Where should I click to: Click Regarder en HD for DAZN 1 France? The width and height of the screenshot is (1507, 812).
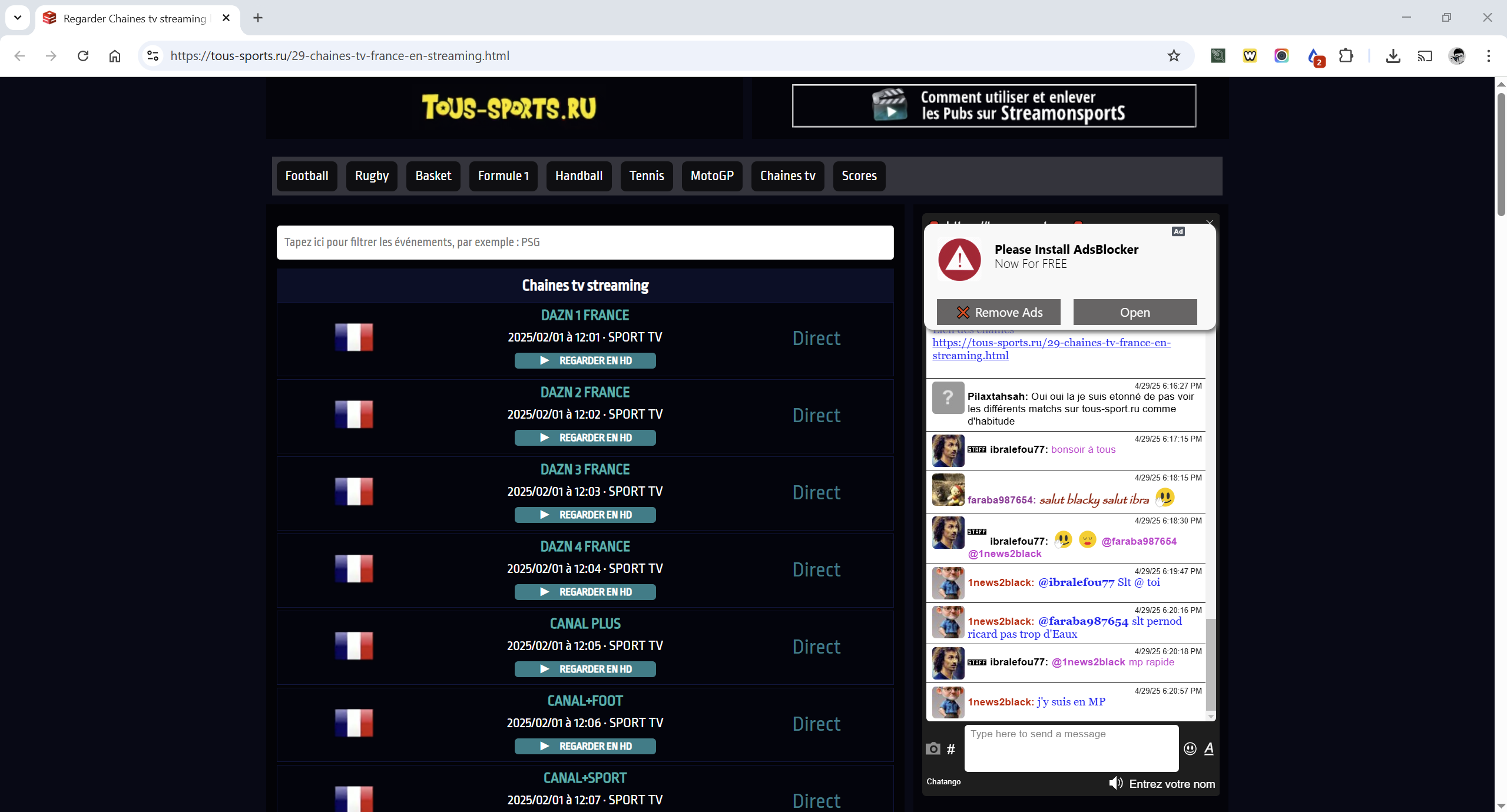(585, 360)
